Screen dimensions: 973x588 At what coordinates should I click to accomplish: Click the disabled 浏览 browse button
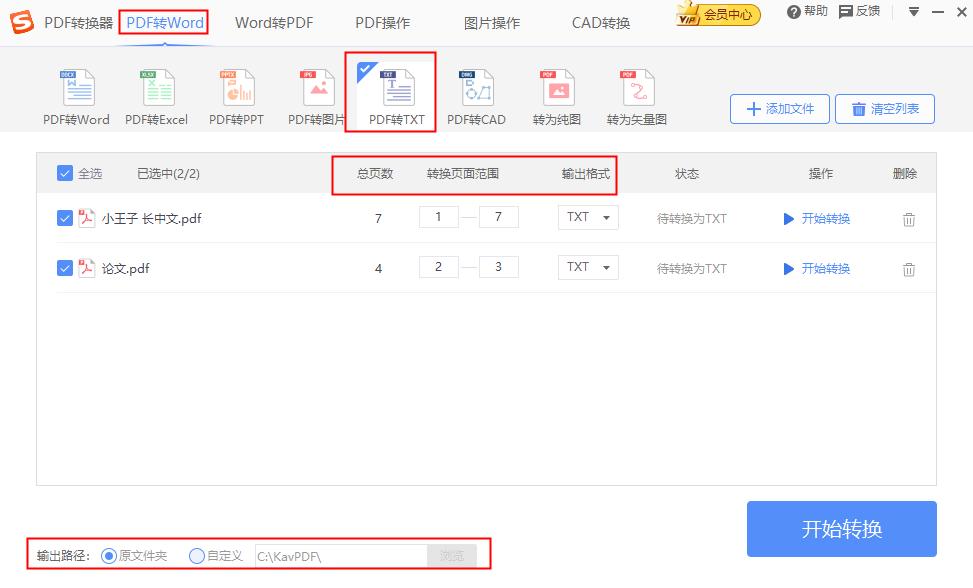coord(452,556)
